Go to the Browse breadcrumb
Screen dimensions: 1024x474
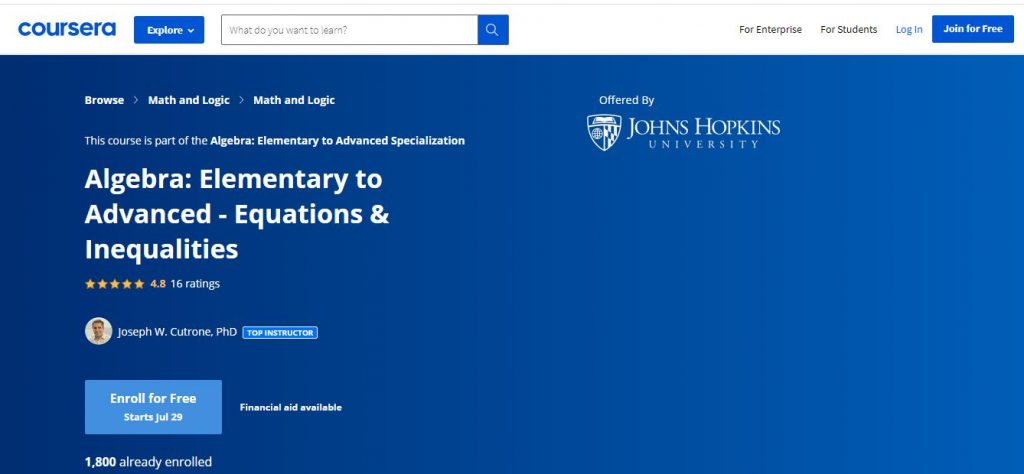pyautogui.click(x=104, y=101)
